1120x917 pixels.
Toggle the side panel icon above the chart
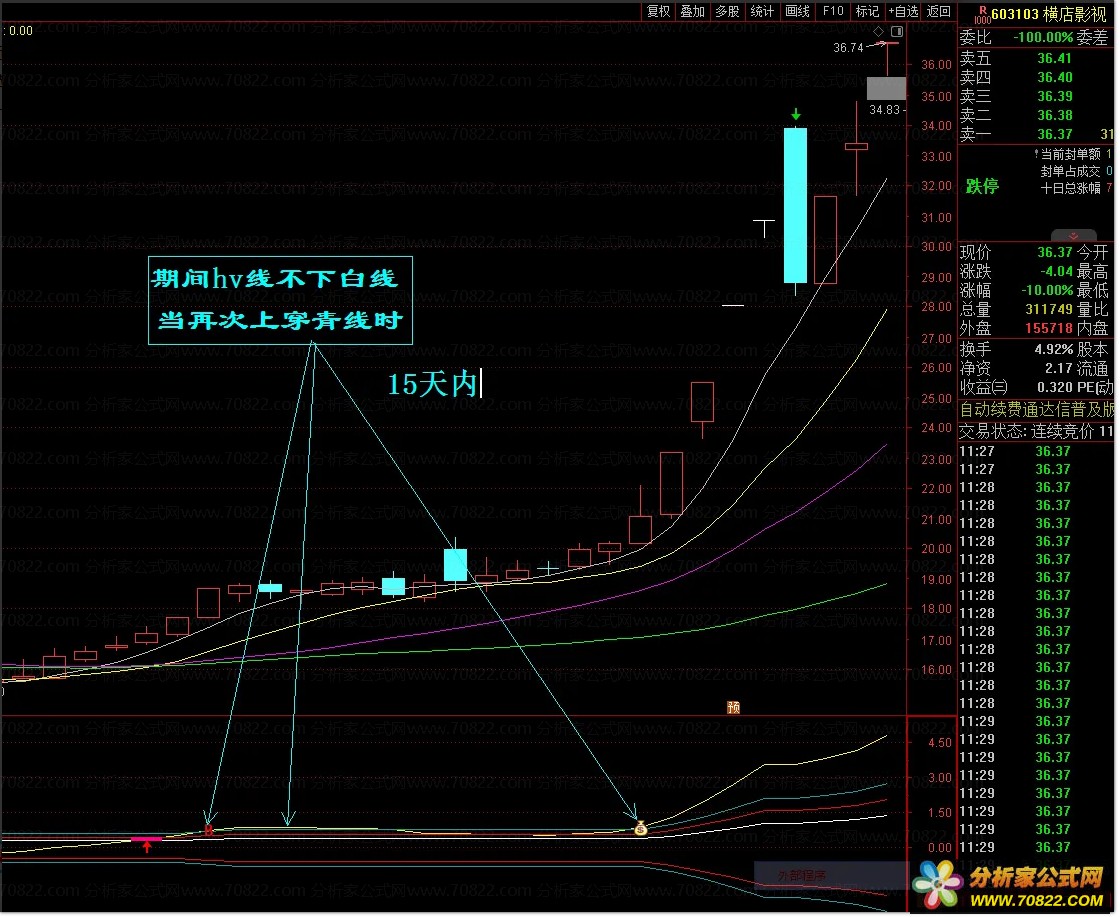click(x=897, y=31)
